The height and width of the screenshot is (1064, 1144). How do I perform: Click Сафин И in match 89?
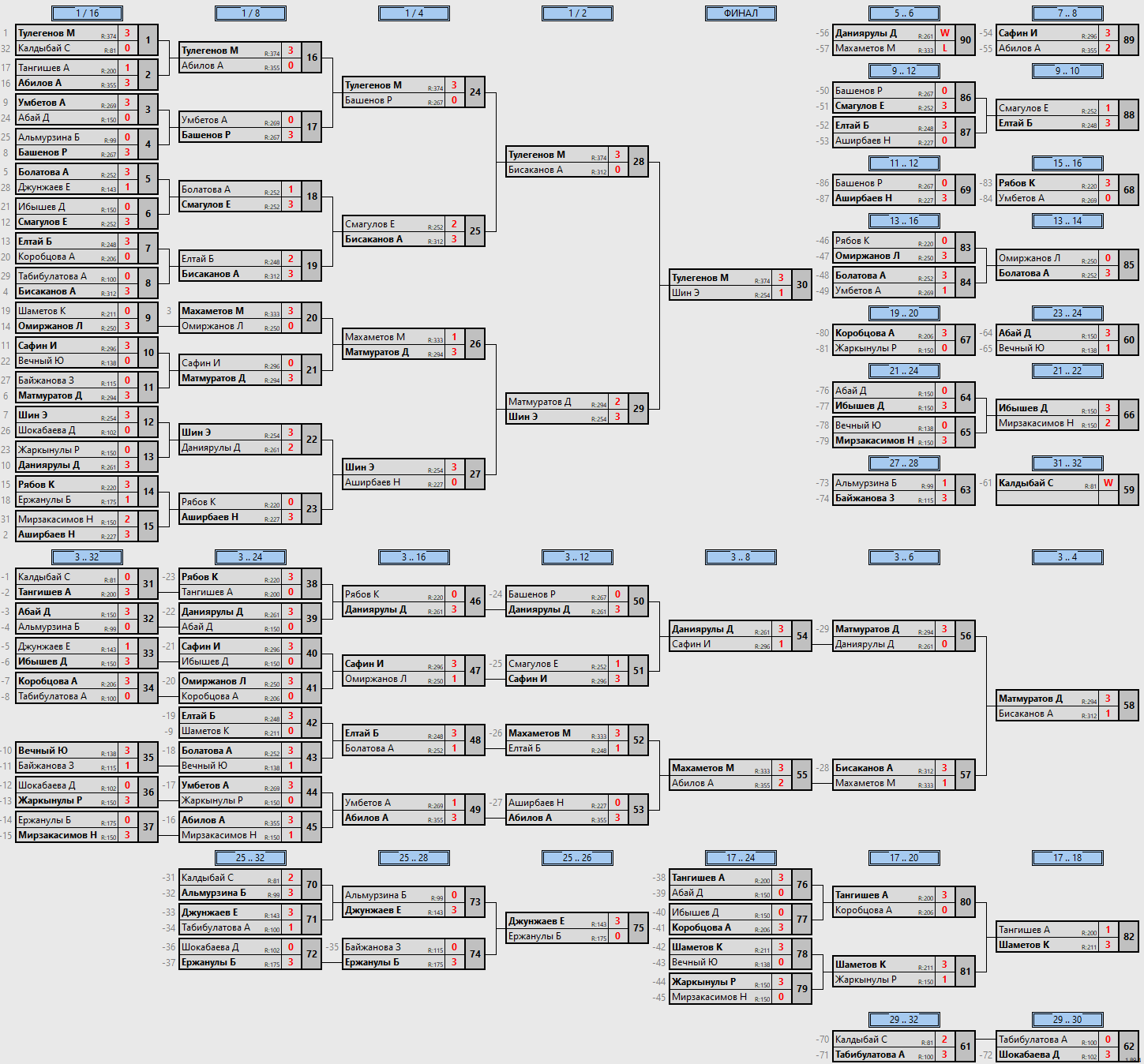pos(1018,33)
